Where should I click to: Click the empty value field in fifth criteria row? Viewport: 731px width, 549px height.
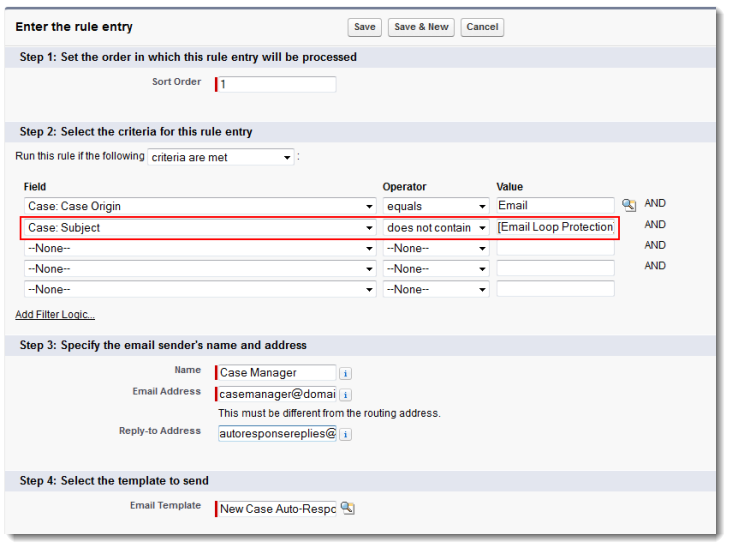[555, 289]
